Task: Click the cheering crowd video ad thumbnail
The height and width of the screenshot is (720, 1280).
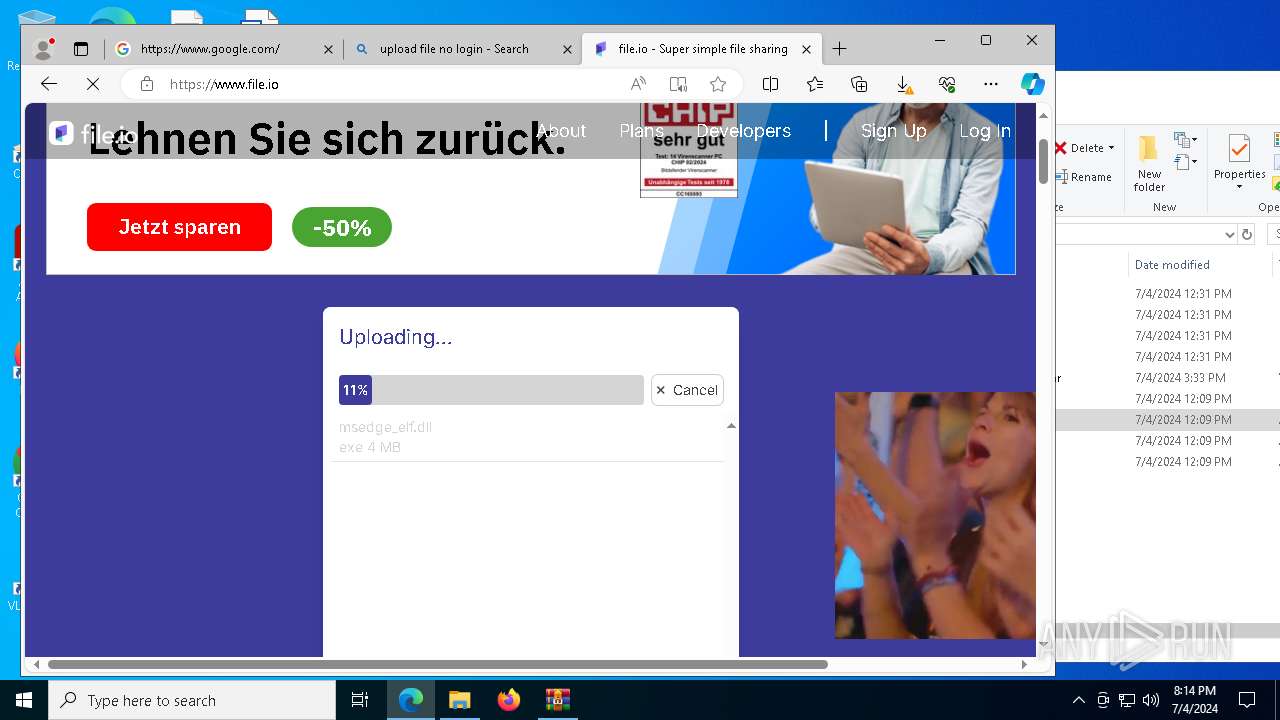Action: coord(935,515)
